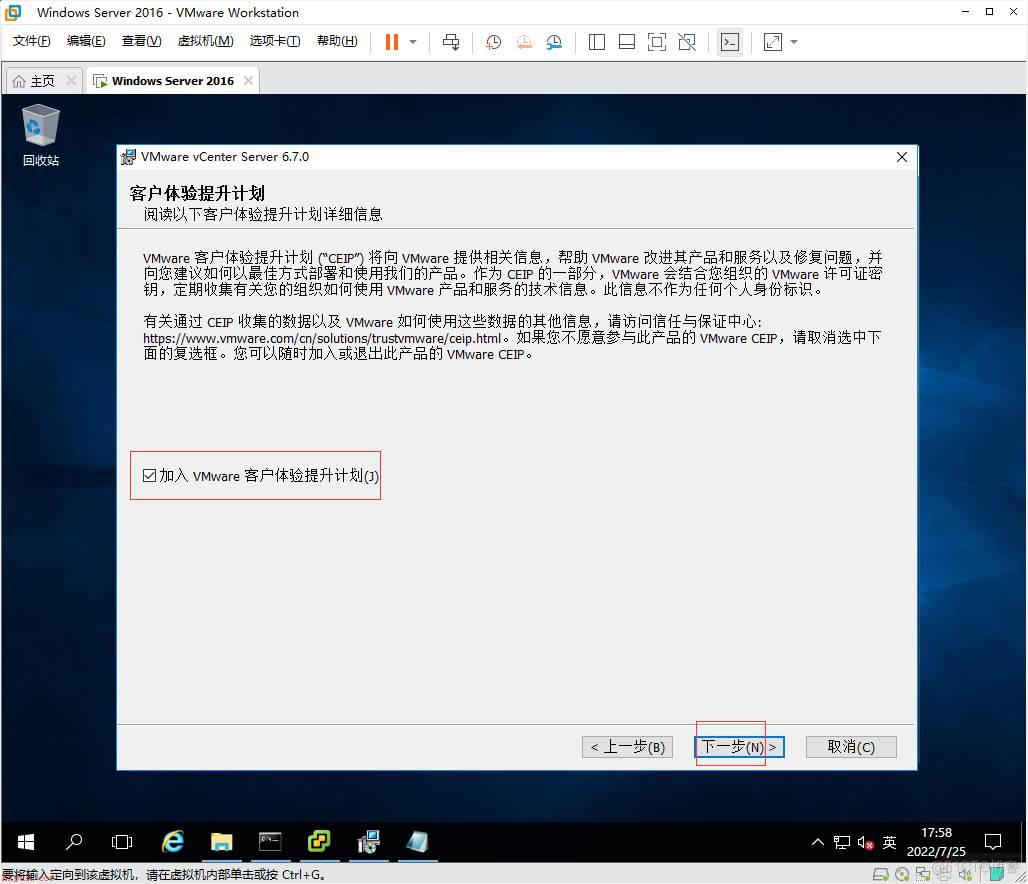The width and height of the screenshot is (1028, 884).
Task: Click the vCenter dialog title icon
Action: point(128,157)
